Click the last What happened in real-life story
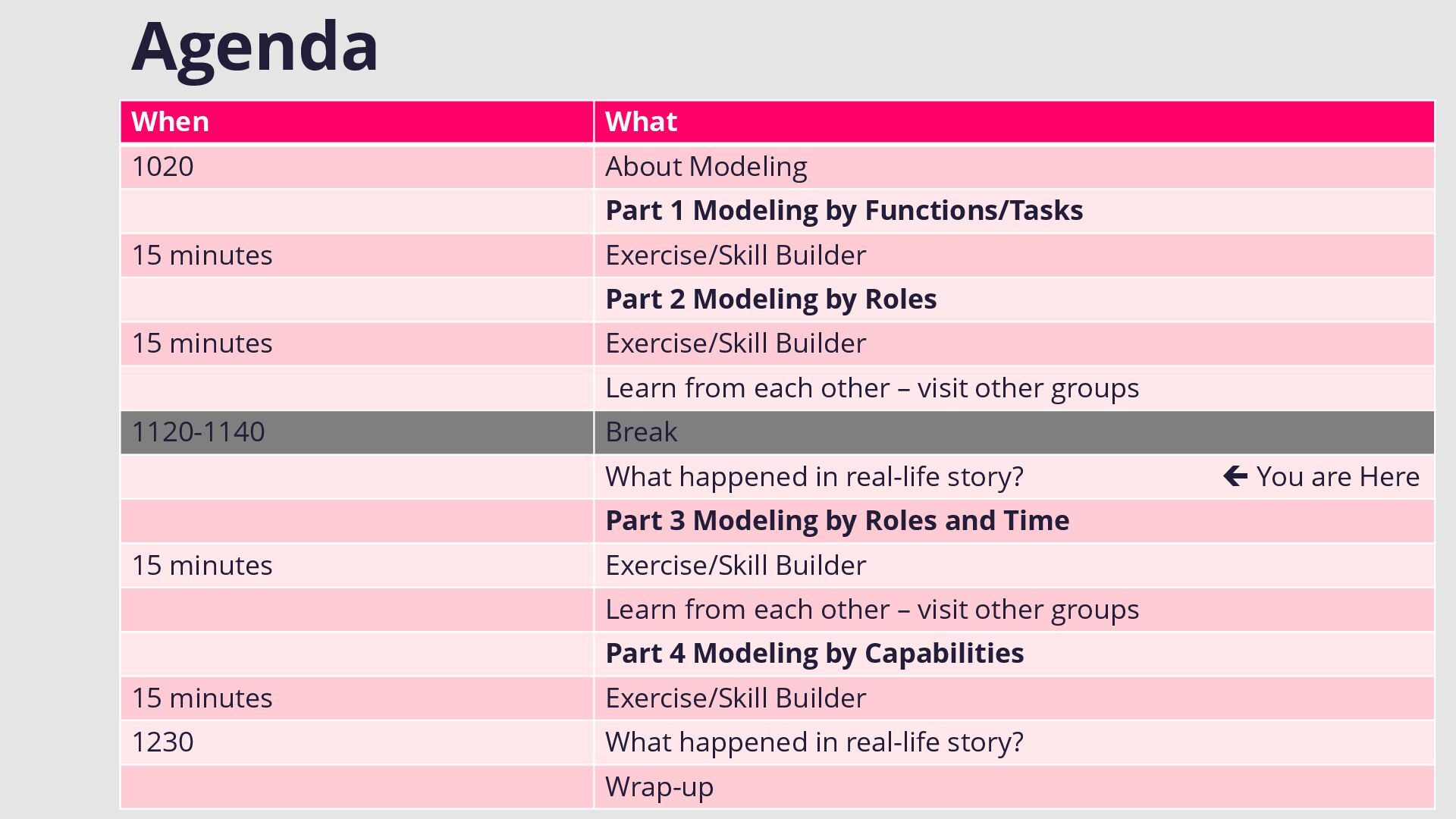1456x819 pixels. coord(814,742)
